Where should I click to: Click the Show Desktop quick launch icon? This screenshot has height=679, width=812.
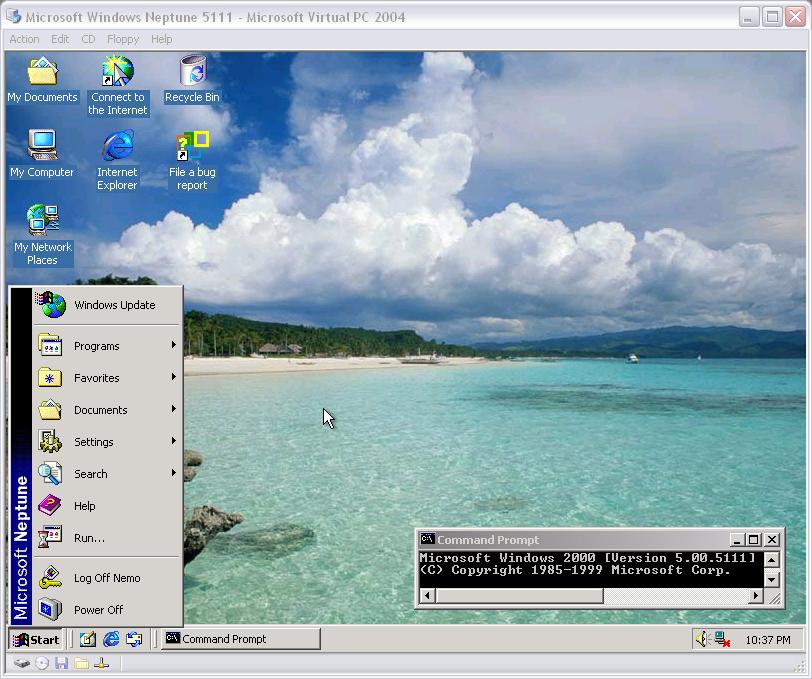pos(88,639)
